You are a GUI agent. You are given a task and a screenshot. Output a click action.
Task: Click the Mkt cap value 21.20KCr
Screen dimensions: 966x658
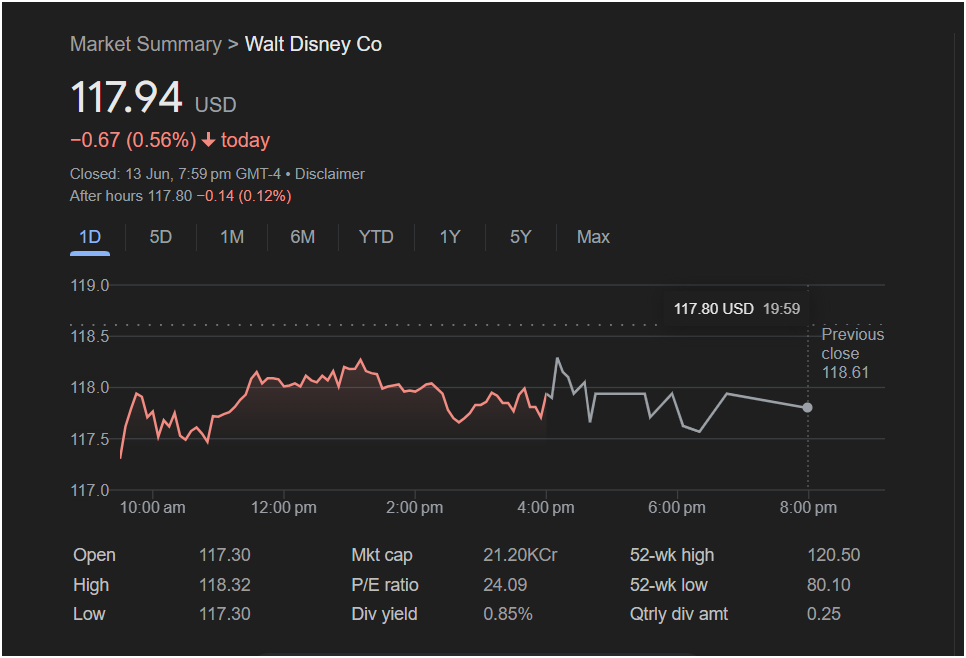[521, 555]
